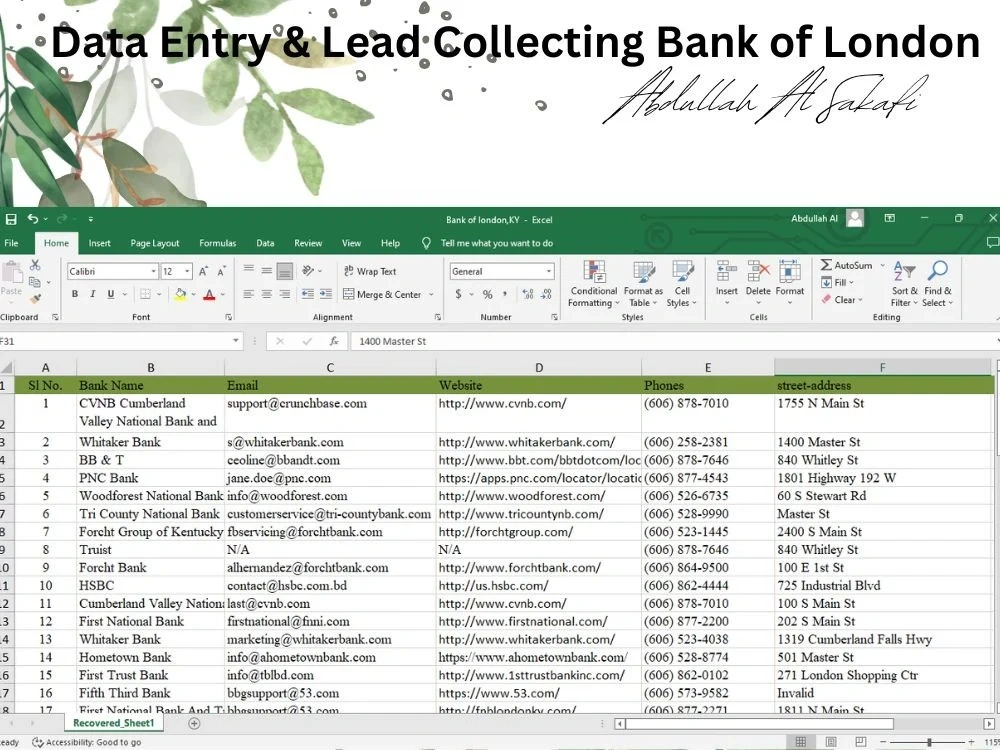Toggle Align Left text alignment

pyautogui.click(x=249, y=294)
